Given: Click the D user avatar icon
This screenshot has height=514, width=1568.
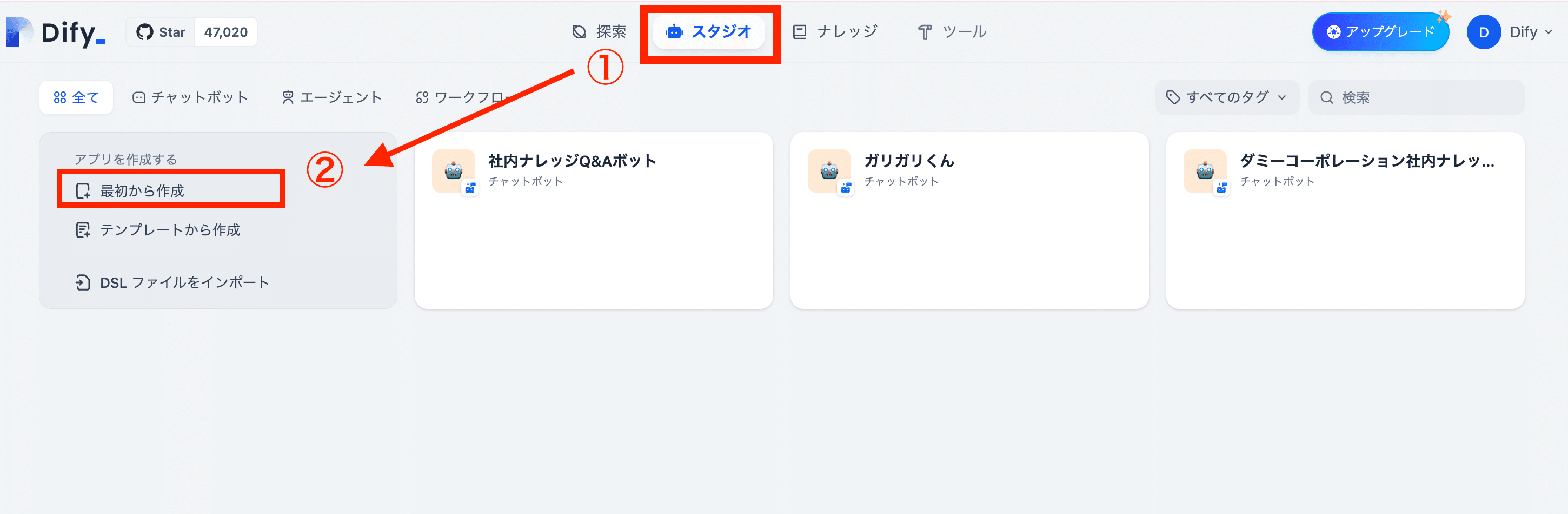Looking at the screenshot, I should click(x=1484, y=32).
